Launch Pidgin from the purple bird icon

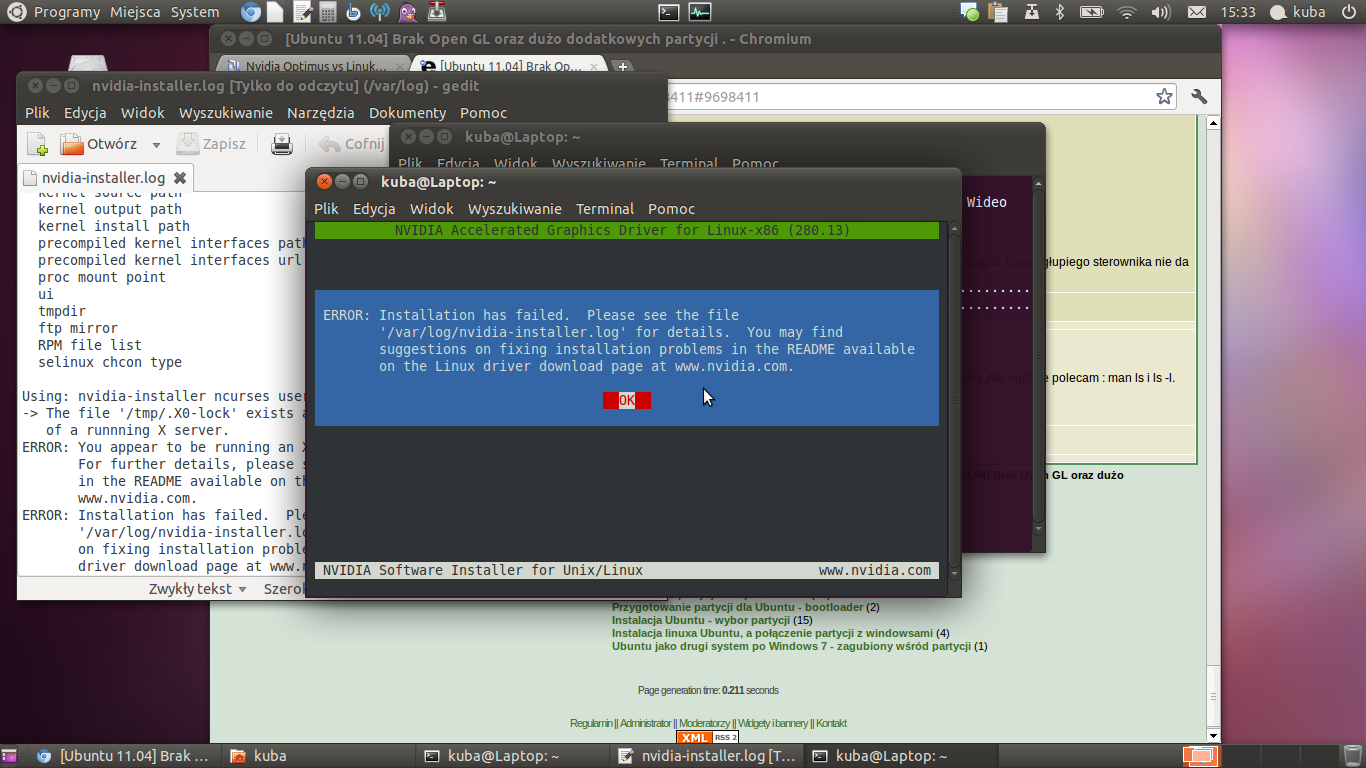tap(406, 12)
